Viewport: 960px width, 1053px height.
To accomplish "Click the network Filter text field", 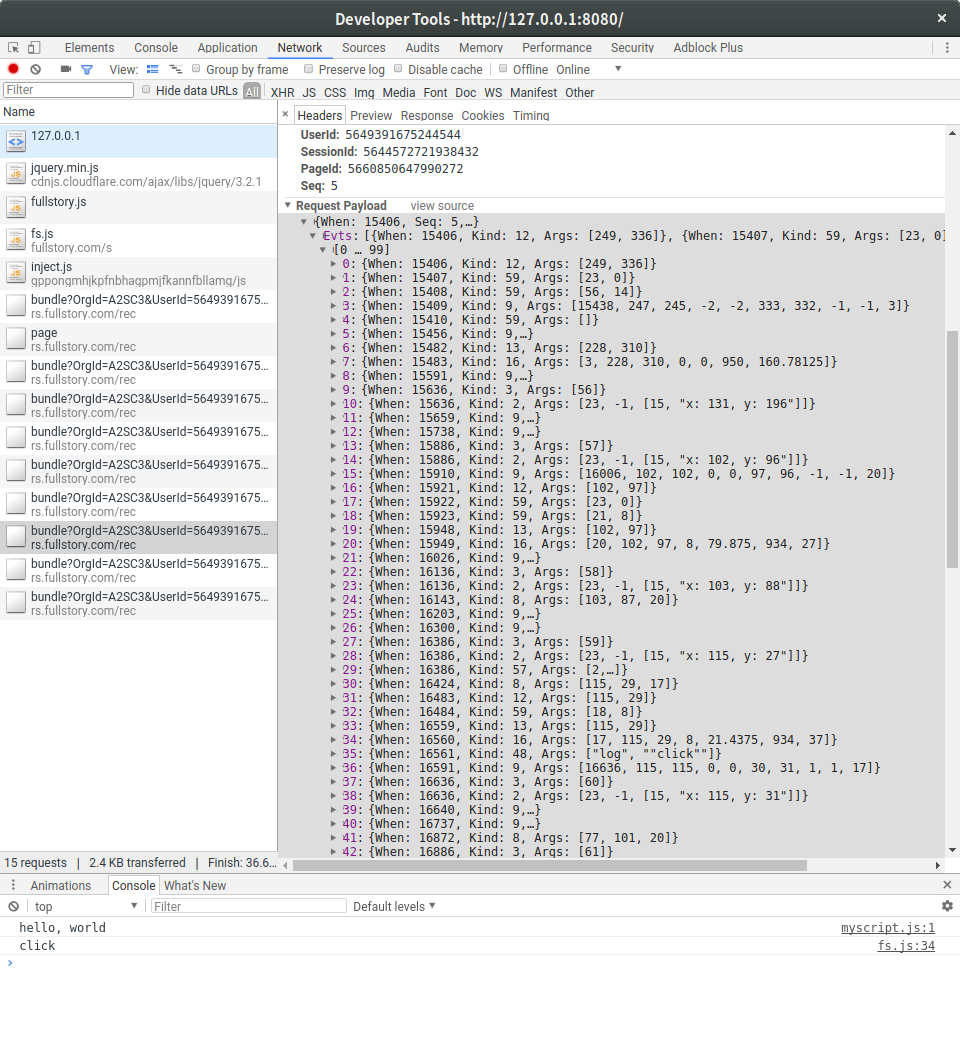I will pos(68,90).
